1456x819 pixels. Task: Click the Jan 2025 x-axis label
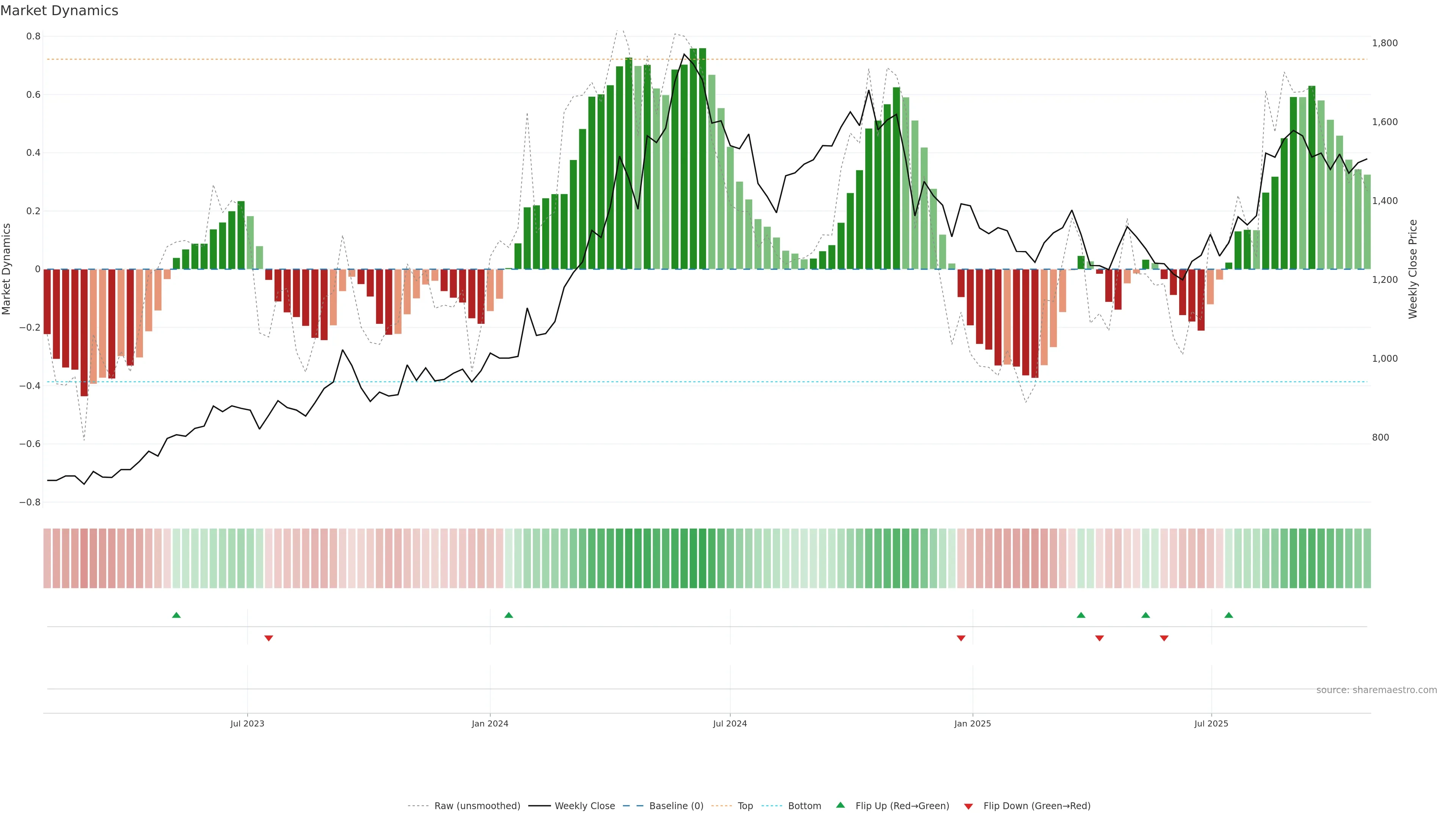[x=972, y=723]
